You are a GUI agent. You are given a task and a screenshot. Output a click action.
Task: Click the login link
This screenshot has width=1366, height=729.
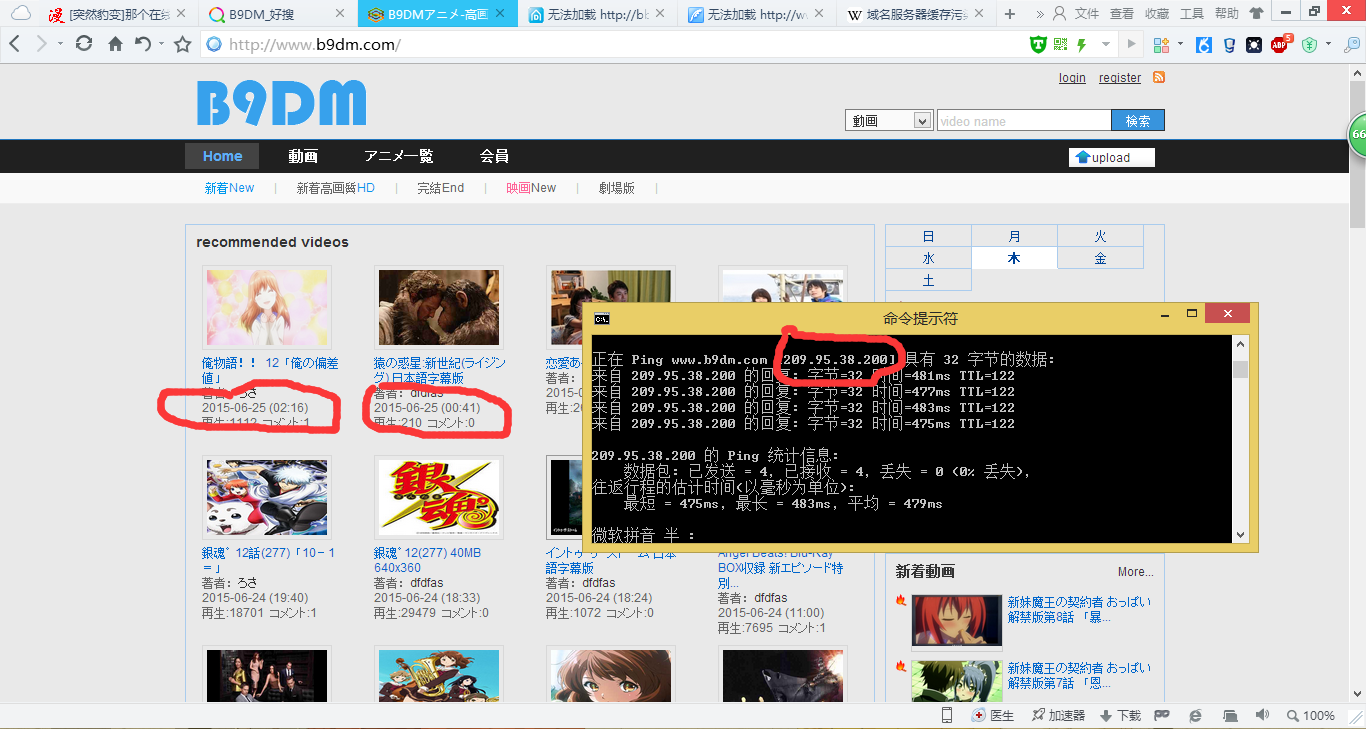click(x=1072, y=78)
